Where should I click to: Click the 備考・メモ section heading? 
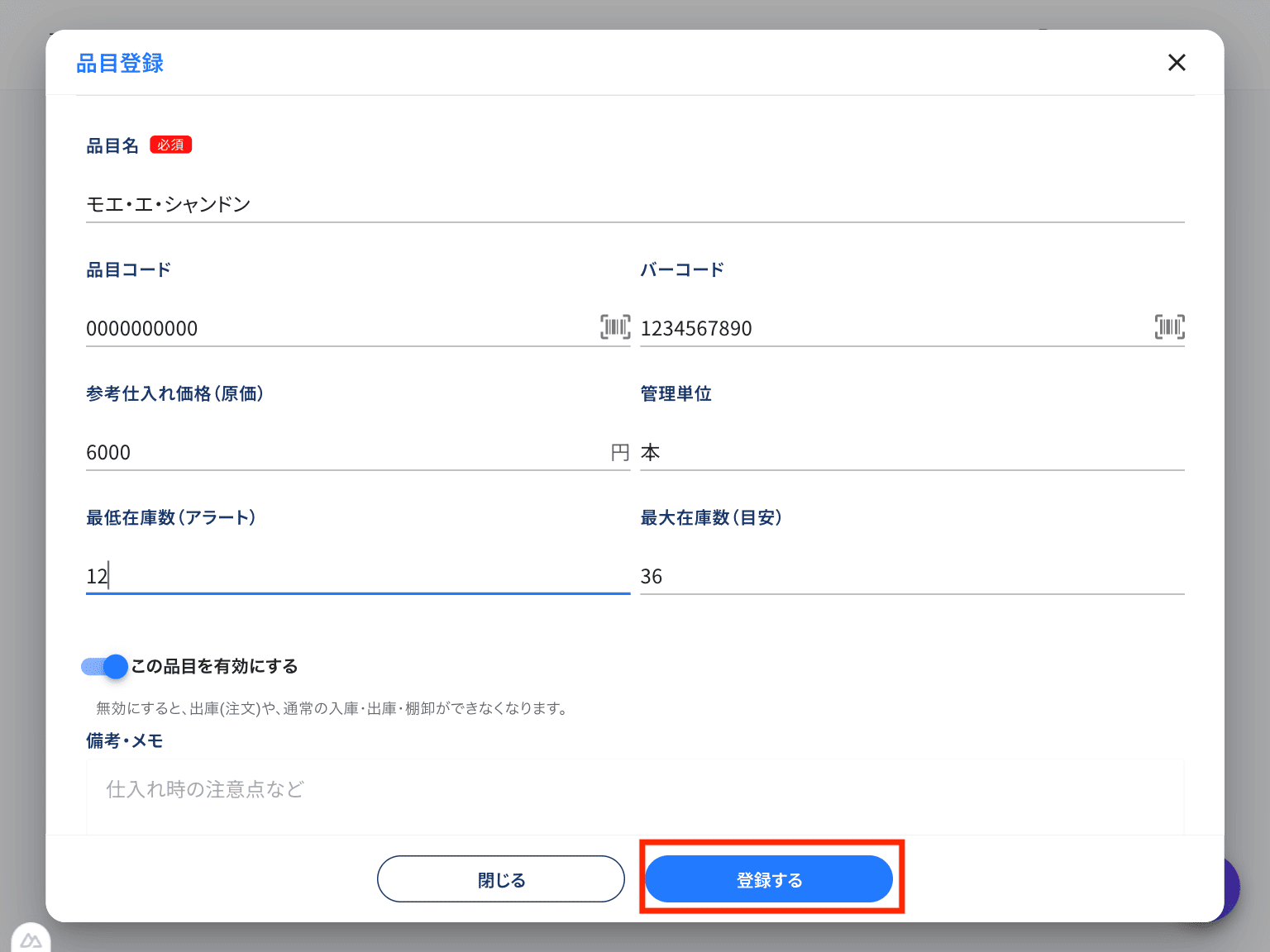(x=124, y=741)
